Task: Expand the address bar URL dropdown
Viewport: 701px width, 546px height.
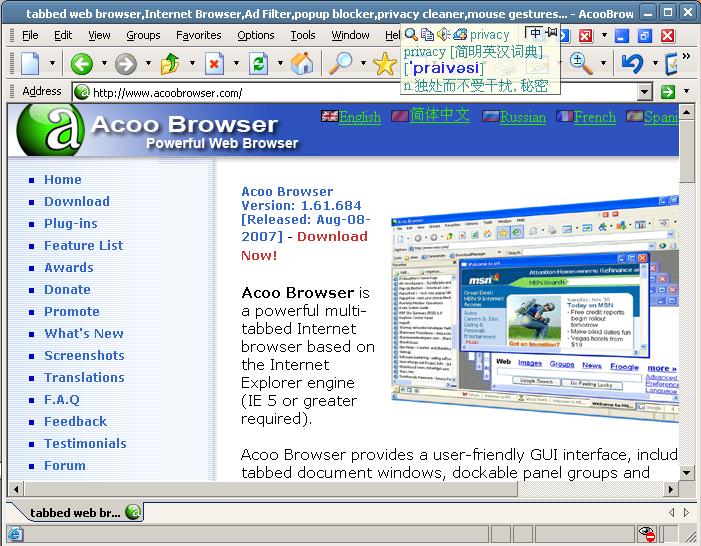Action: click(646, 92)
